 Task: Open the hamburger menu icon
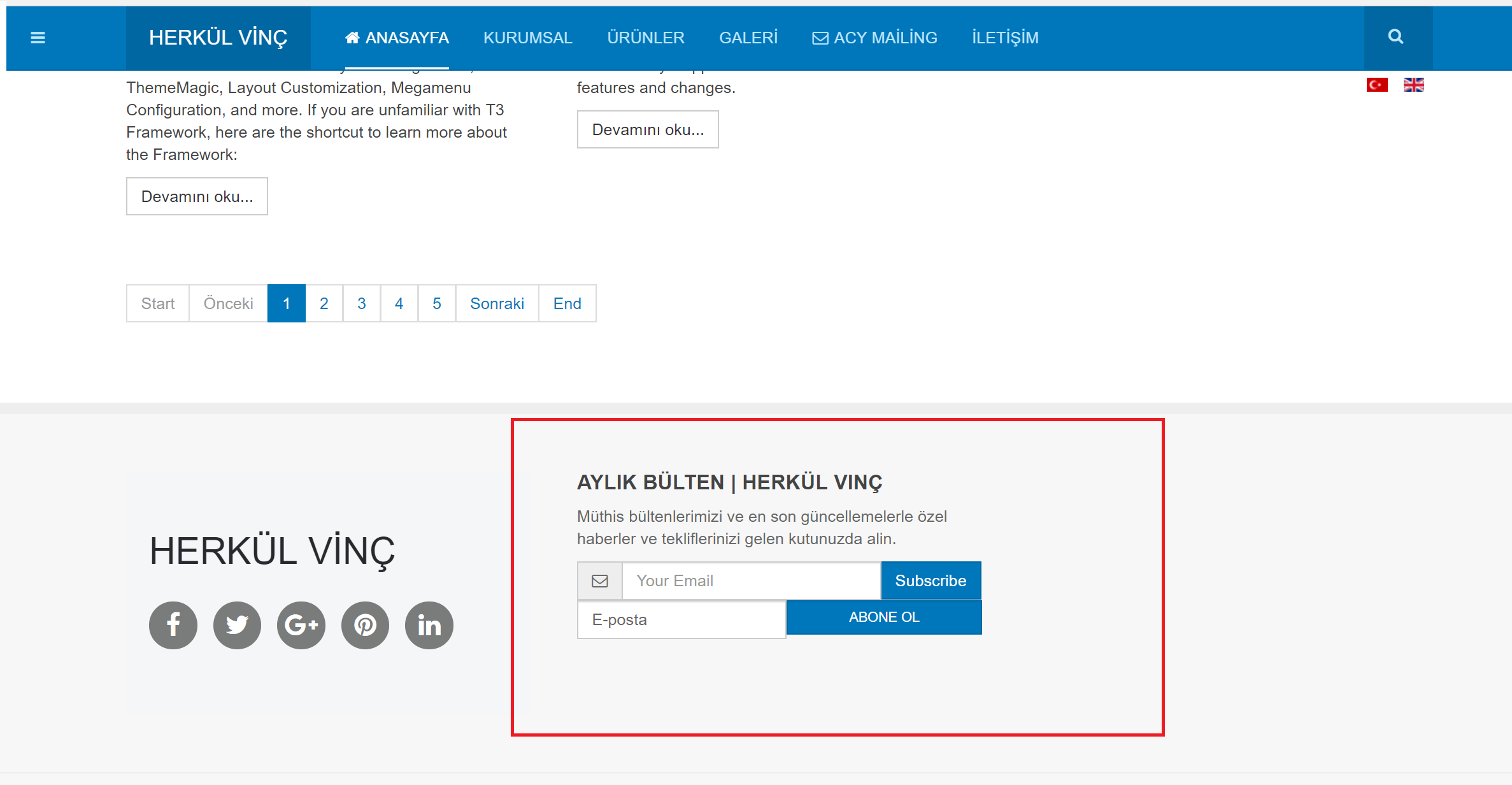[38, 38]
